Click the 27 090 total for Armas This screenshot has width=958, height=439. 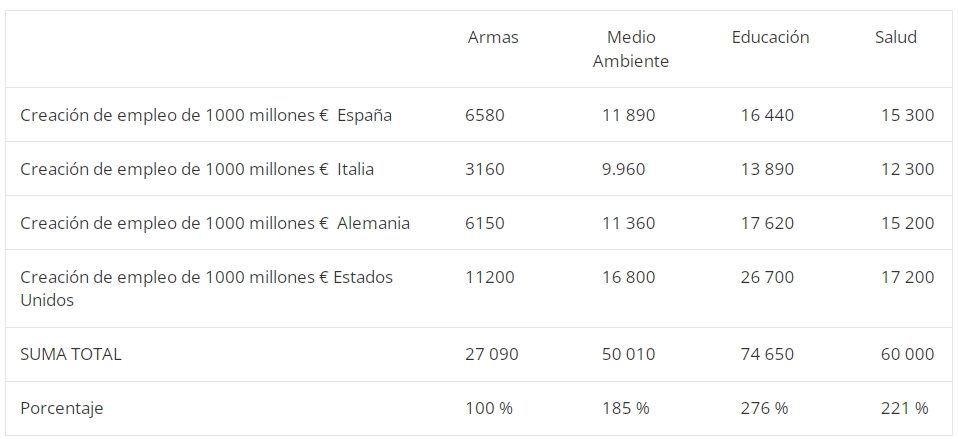click(492, 354)
